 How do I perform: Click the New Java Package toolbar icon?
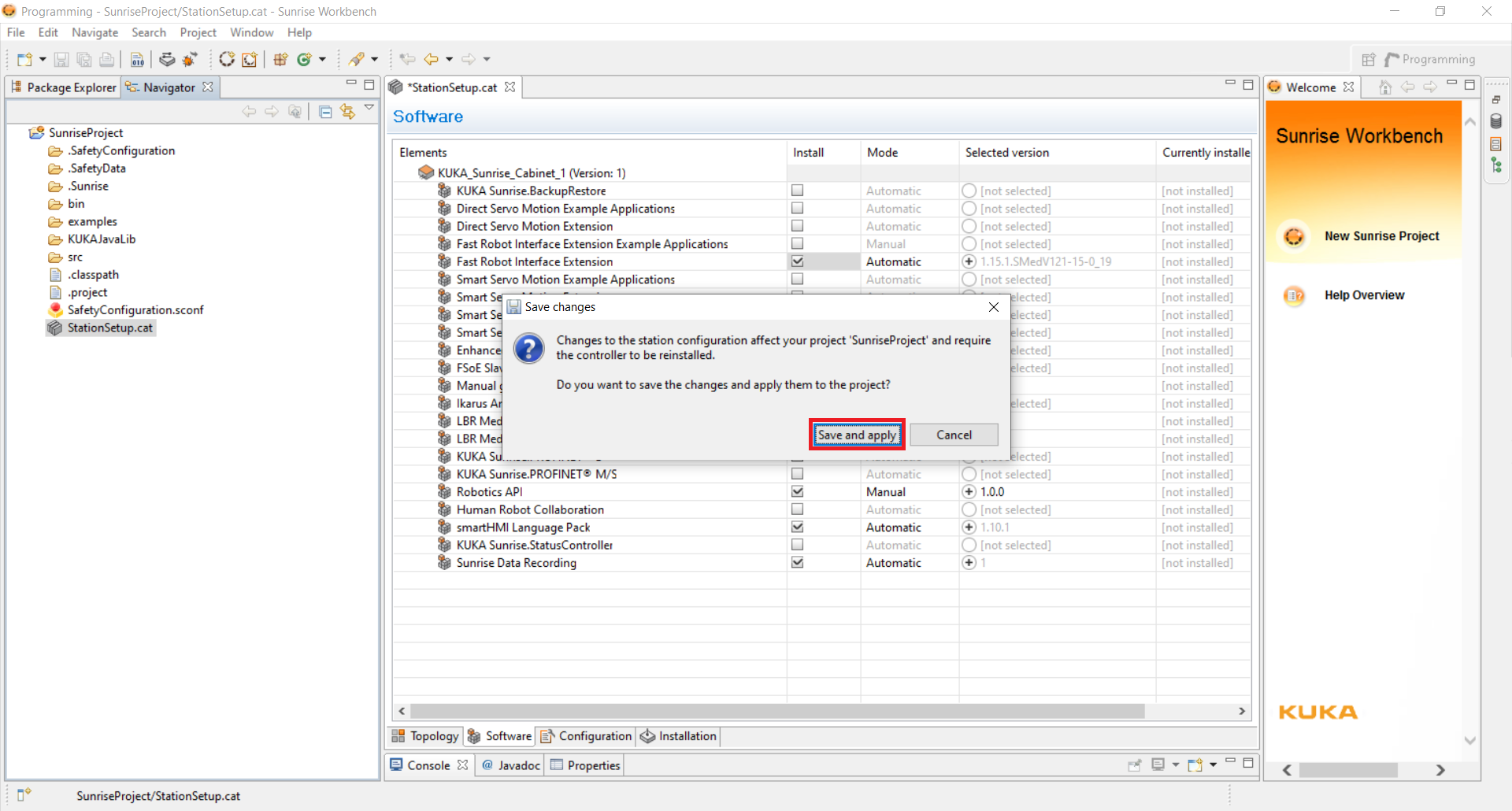coord(280,59)
